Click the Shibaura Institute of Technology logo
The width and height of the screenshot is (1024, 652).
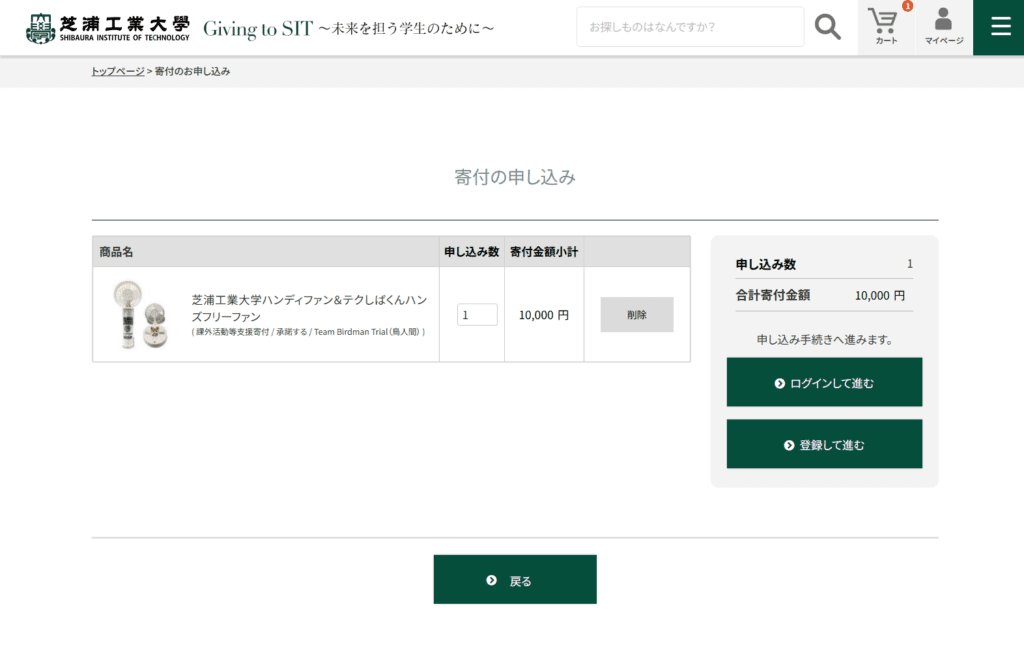(x=108, y=28)
